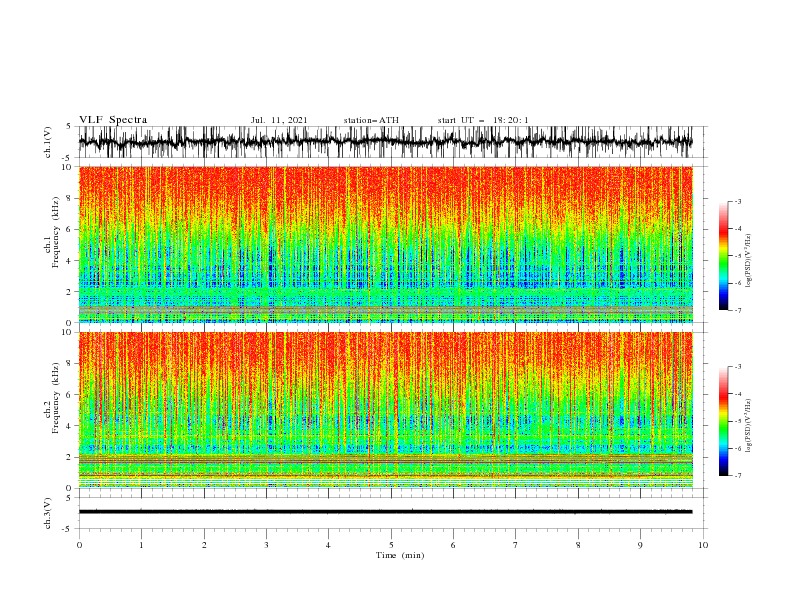Click the time axis tick label "5"
792x612 pixels.
pyautogui.click(x=391, y=545)
